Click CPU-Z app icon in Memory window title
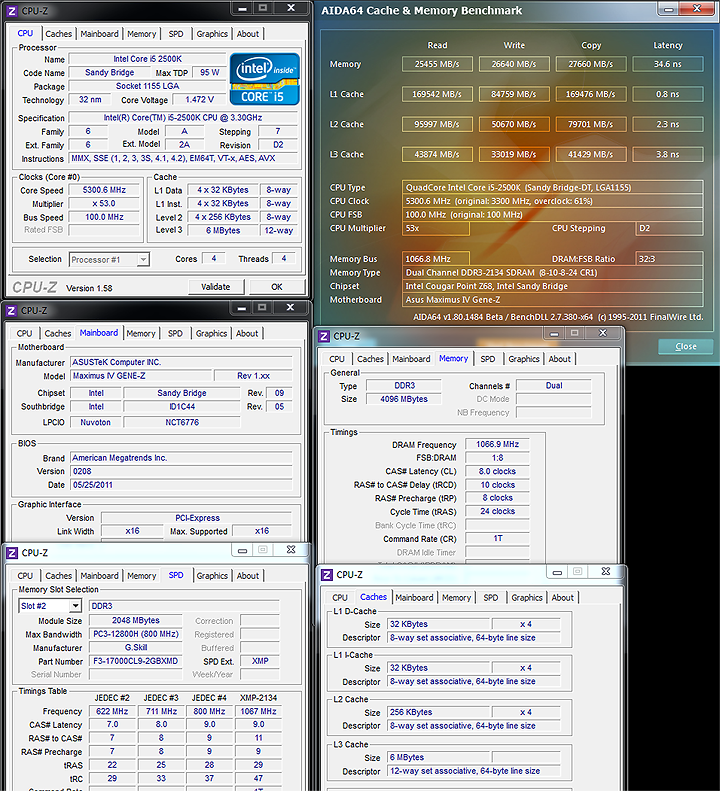 coord(324,336)
